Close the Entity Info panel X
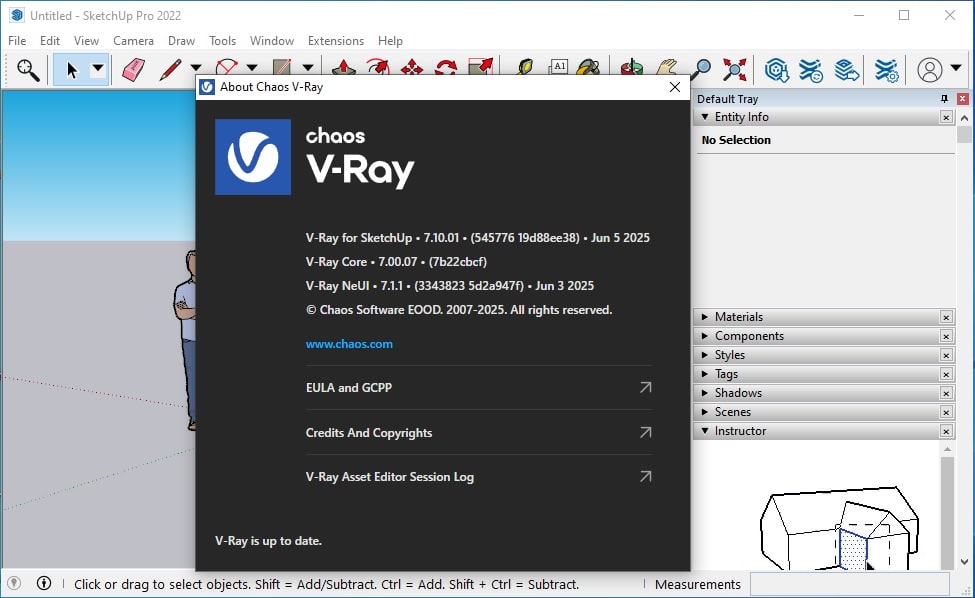Screen dimensions: 975x598 (x=946, y=117)
